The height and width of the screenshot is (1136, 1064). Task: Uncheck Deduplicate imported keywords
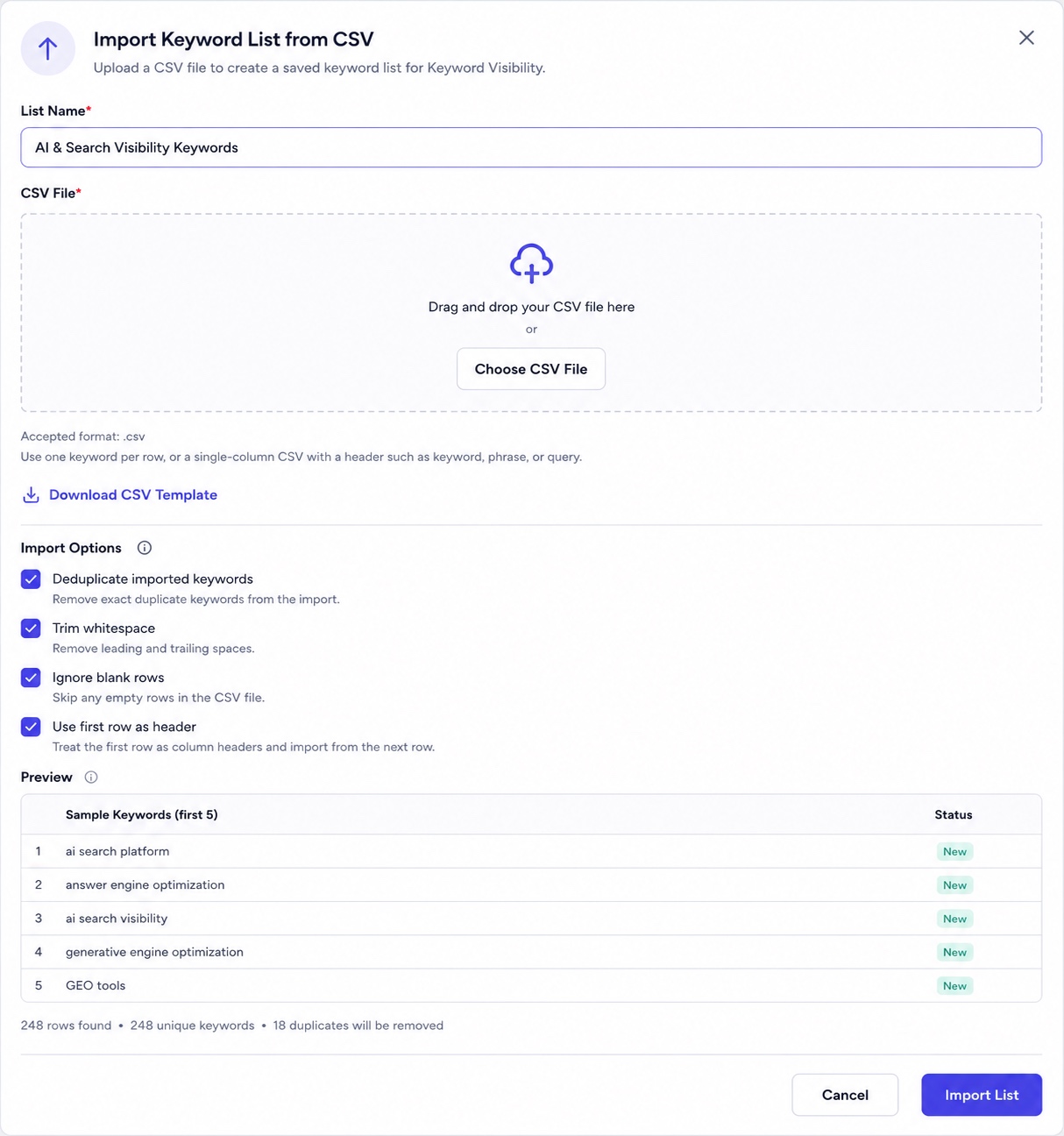pyautogui.click(x=31, y=579)
